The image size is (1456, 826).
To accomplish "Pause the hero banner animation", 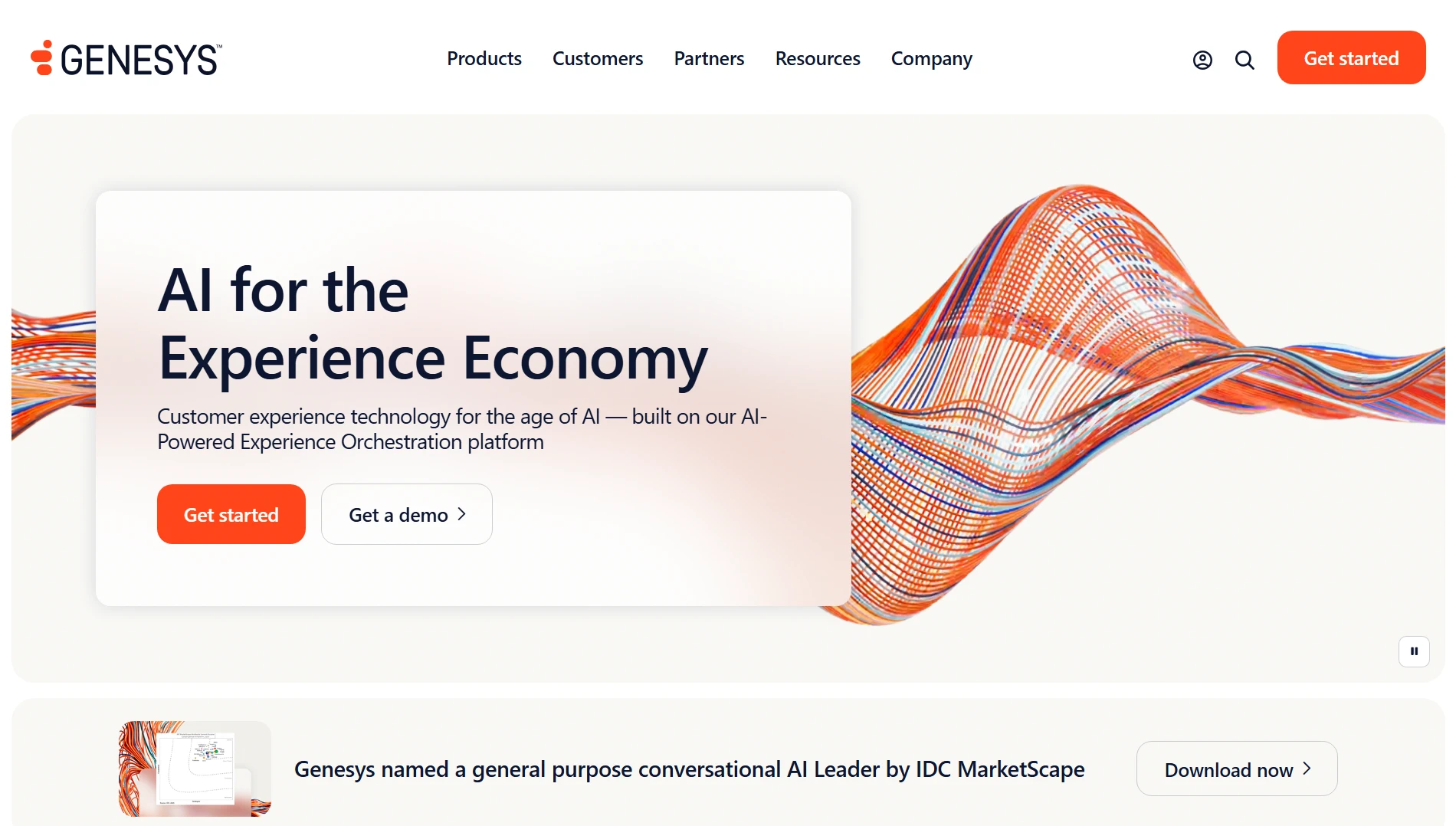I will pos(1414,651).
